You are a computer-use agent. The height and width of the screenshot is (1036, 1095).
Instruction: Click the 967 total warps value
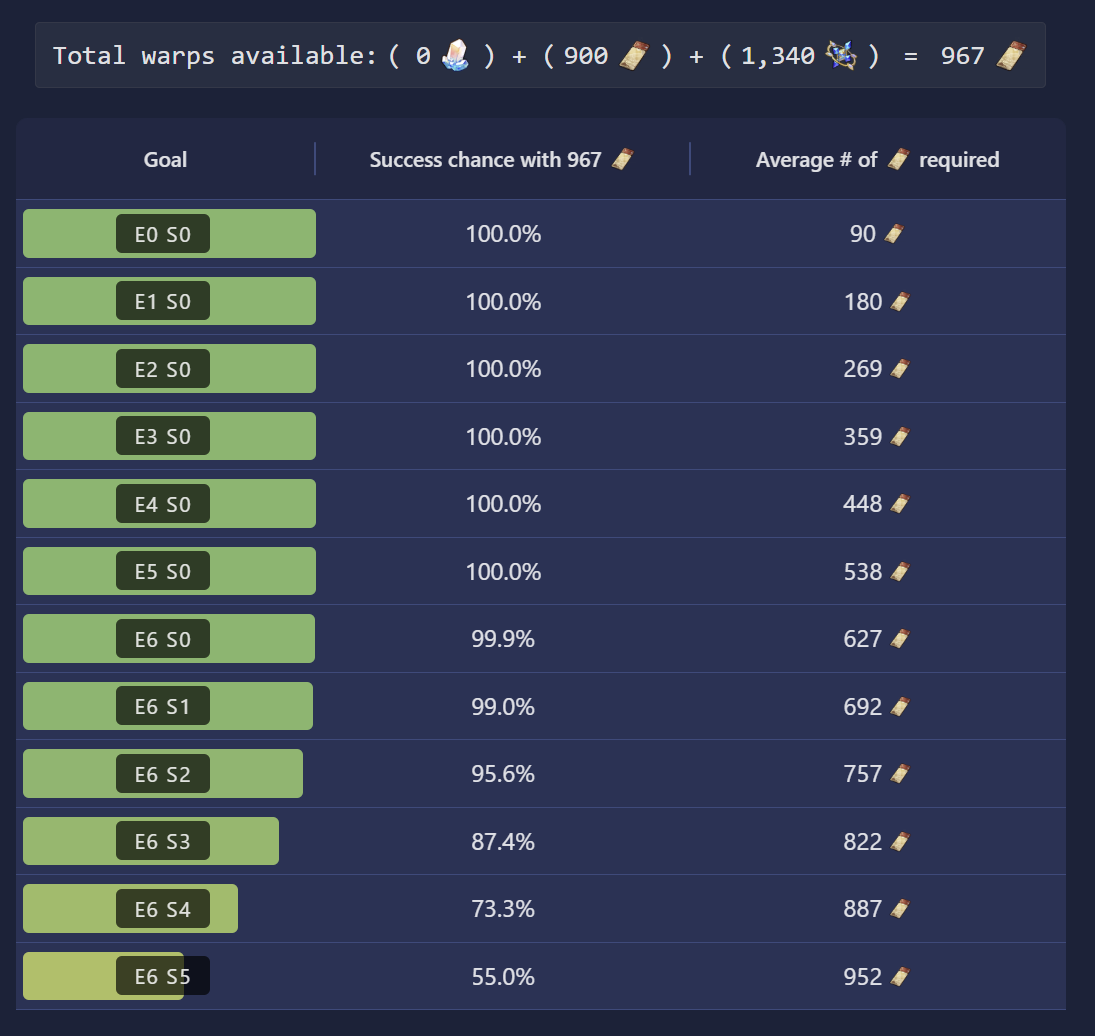962,55
